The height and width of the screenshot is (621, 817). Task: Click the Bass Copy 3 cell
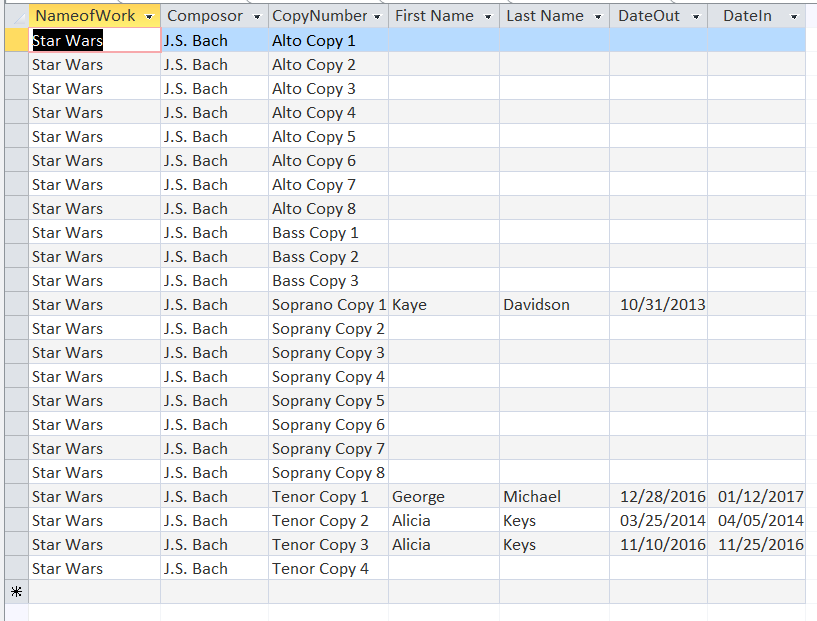tap(328, 280)
